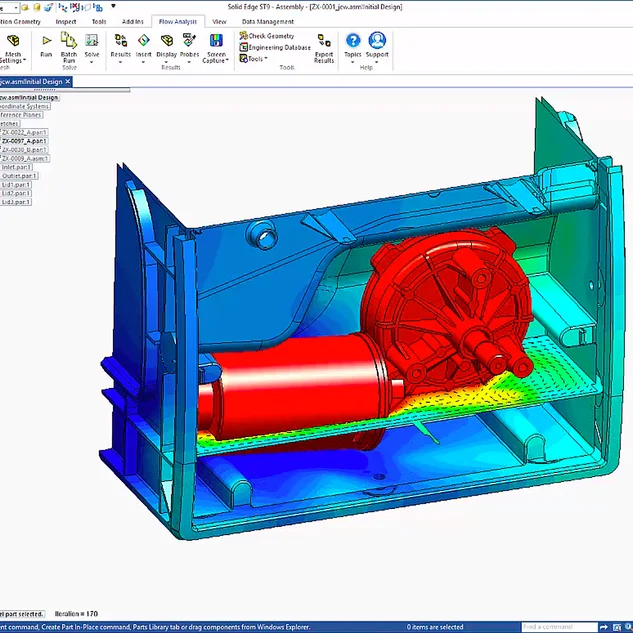Expand the Solve dropdown arrow
The image size is (633, 633).
(x=92, y=62)
